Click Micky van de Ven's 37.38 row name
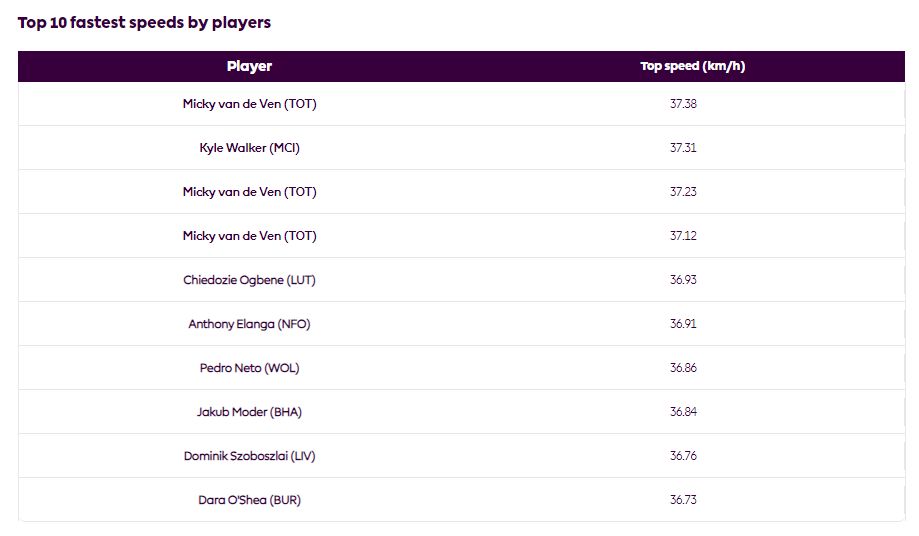The image size is (919, 536). tap(249, 104)
